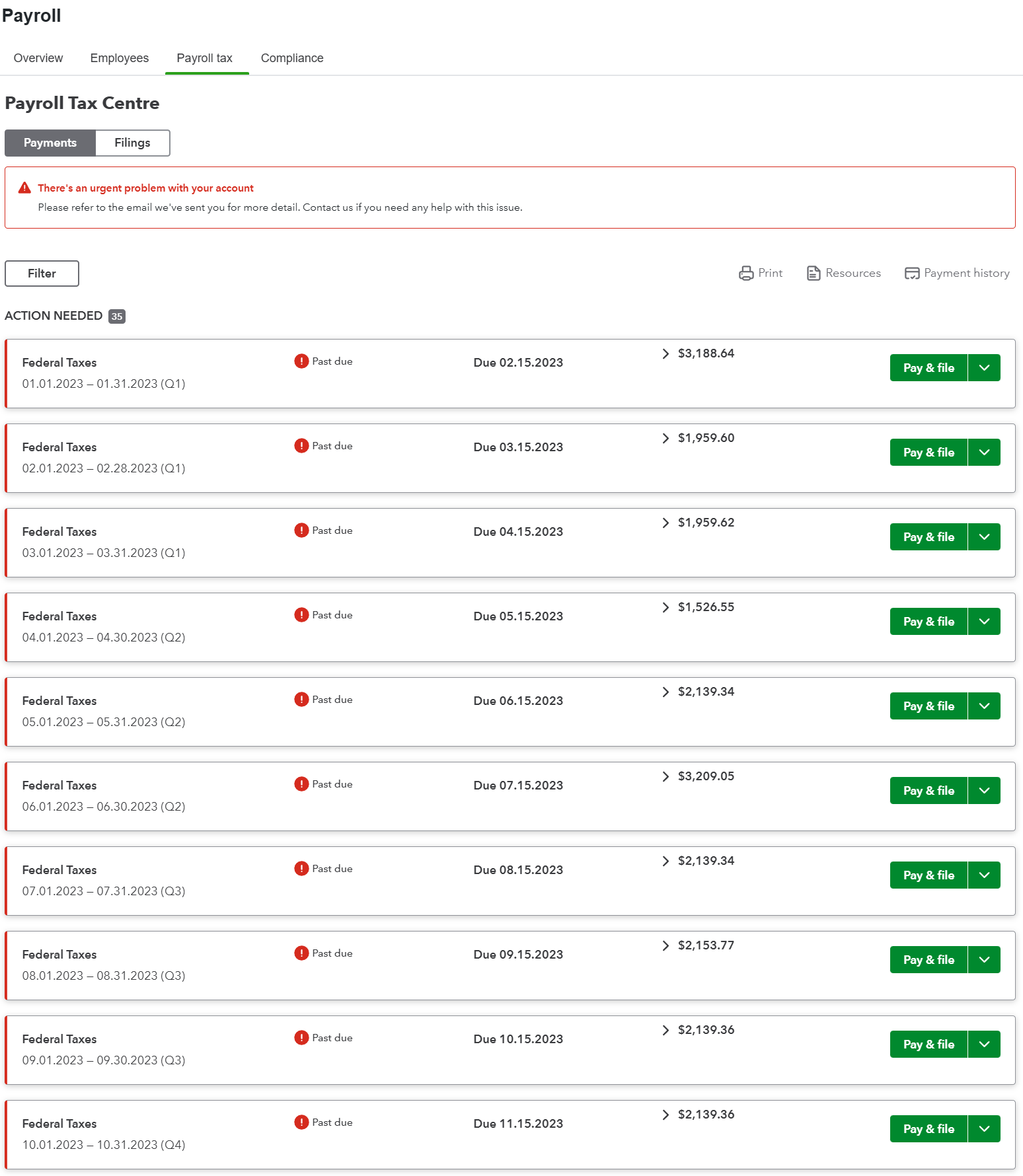
Task: Go to the Compliance tab
Action: (x=292, y=58)
